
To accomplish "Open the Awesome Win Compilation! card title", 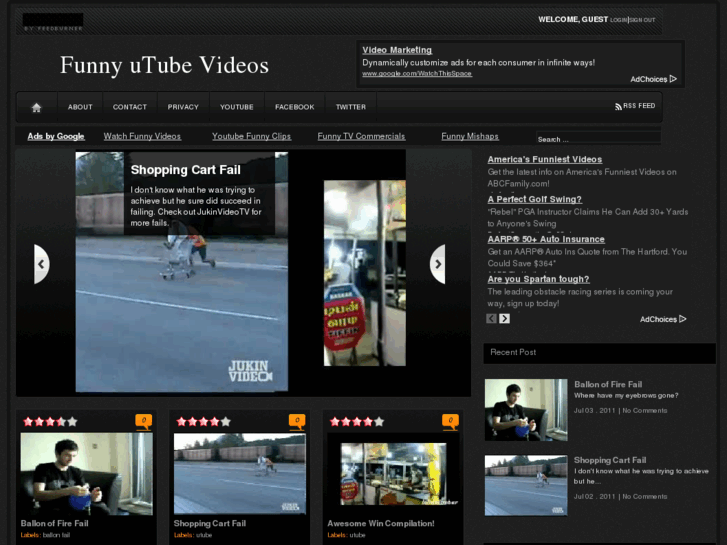I will [x=381, y=523].
